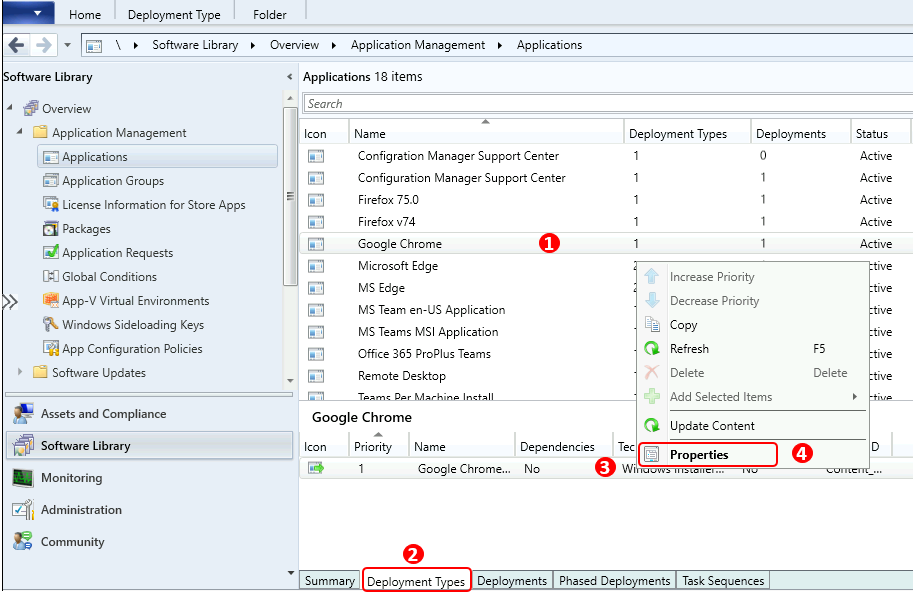Click the Search applications field
Screen dimensions: 918x595
pyautogui.click(x=607, y=104)
